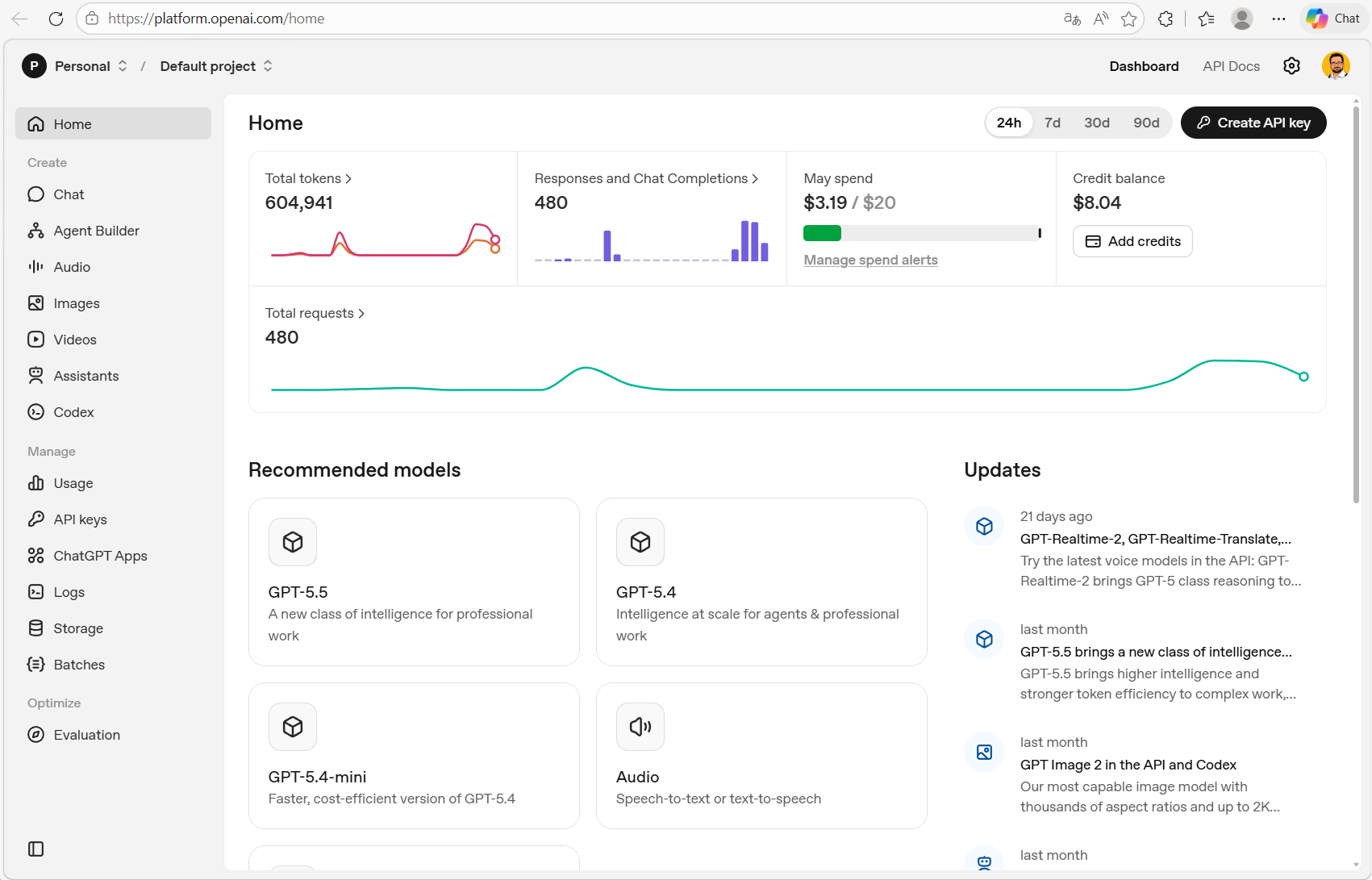1372x880 pixels.
Task: Click the GPT-5.5 model cube icon
Action: click(293, 542)
